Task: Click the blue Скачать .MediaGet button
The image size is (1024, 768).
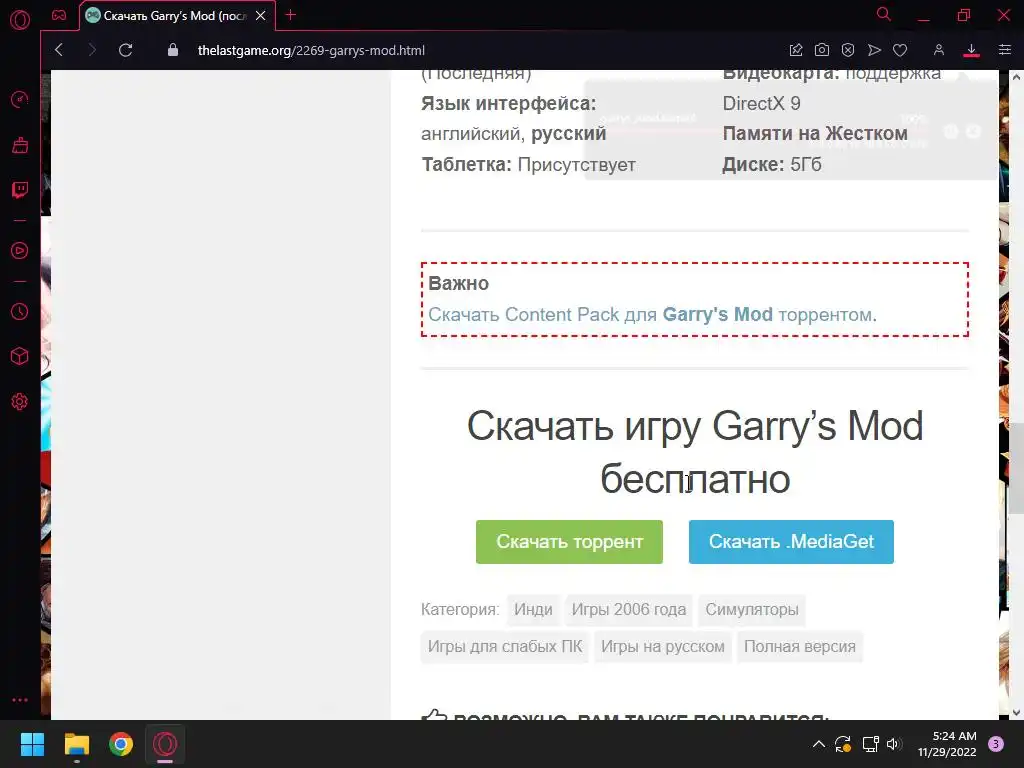Action: (791, 541)
